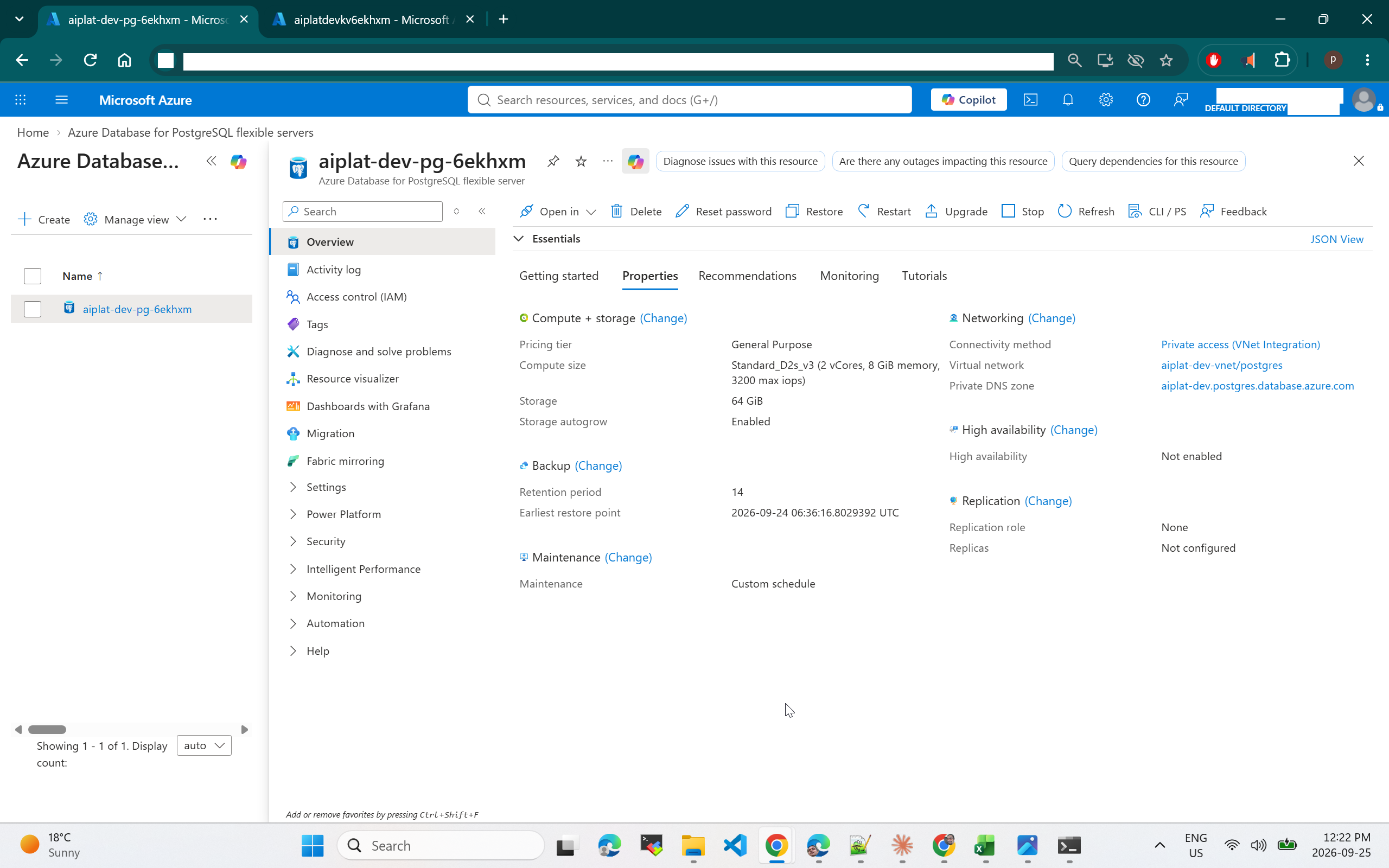The height and width of the screenshot is (868, 1389).
Task: Open the Manage view dropdown
Action: [136, 219]
